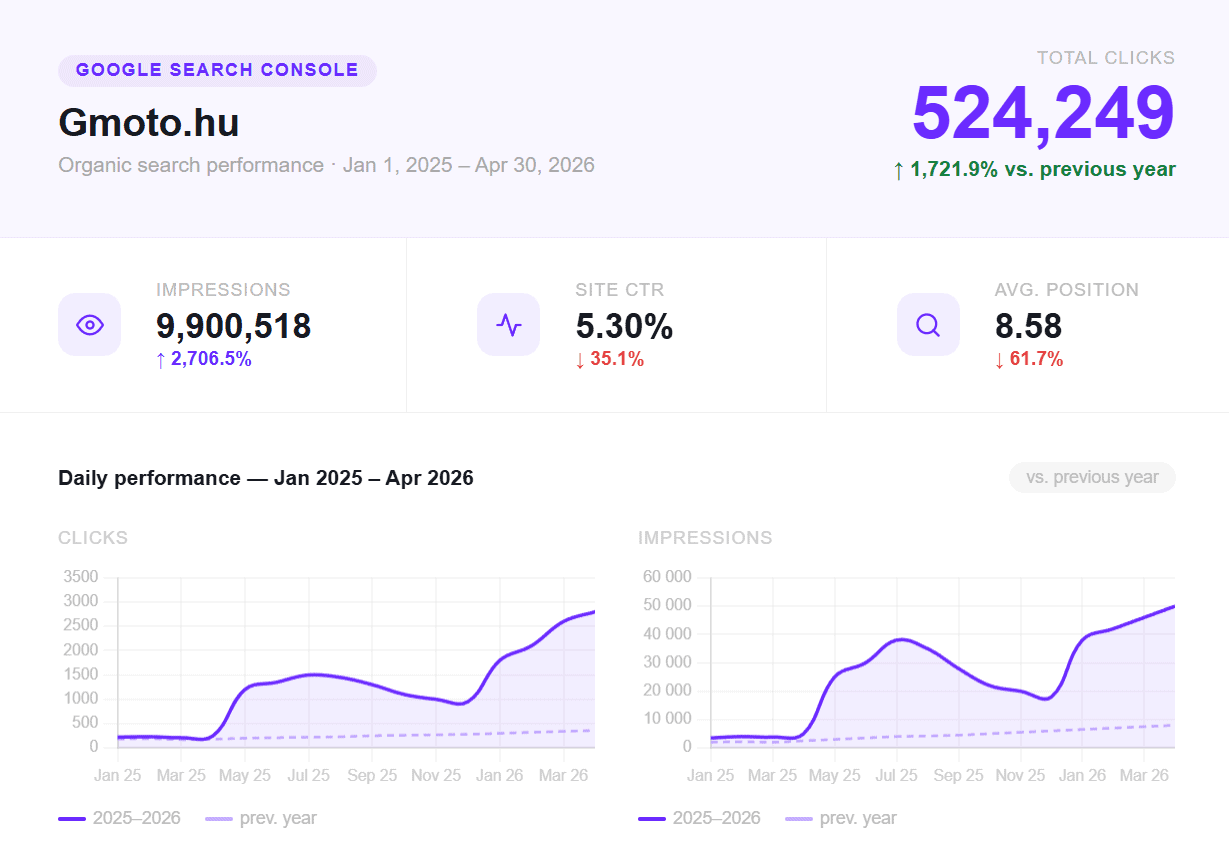Screen dimensions: 1229x868
Task: Click the 30 000 axis label on Impressions chart
Action: click(x=665, y=662)
